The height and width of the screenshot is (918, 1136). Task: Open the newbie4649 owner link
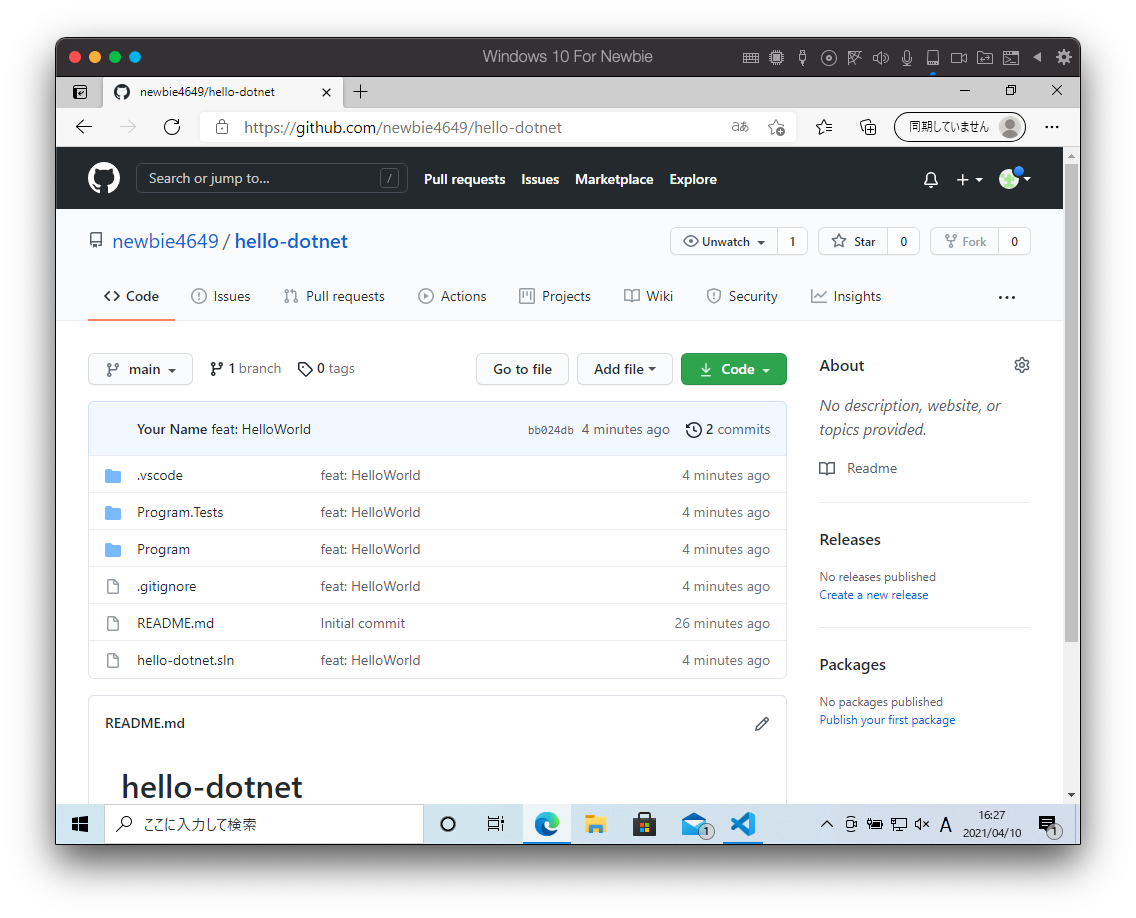(x=165, y=241)
